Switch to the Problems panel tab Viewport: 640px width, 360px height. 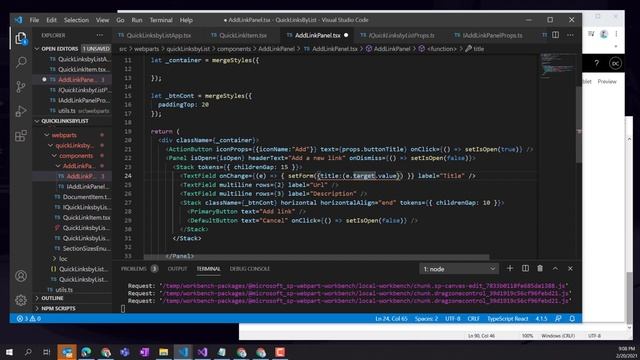133,269
